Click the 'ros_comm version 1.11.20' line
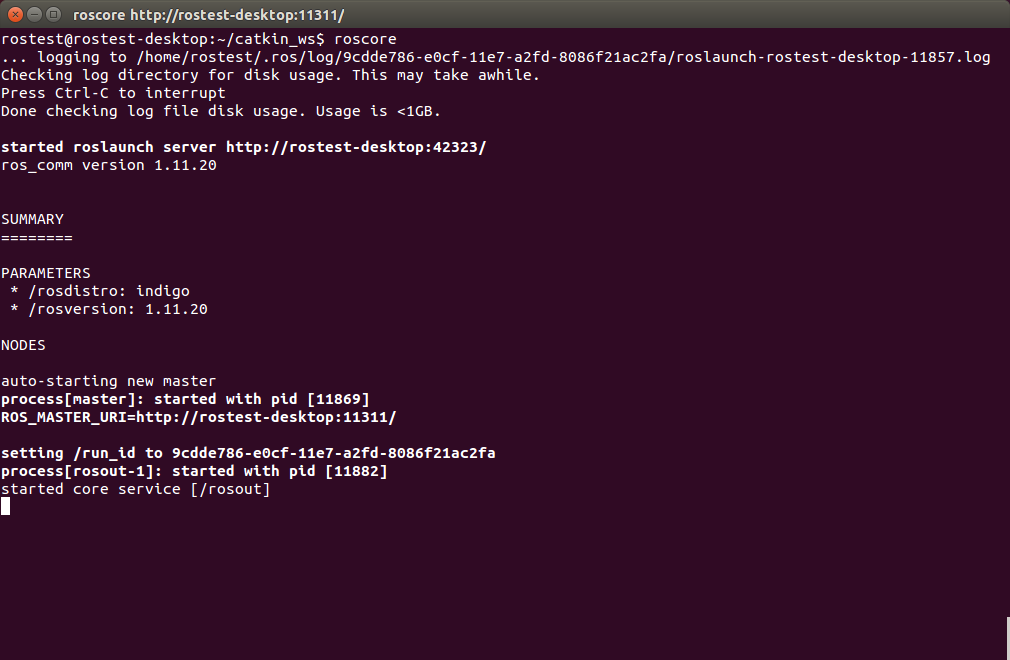The height and width of the screenshot is (660, 1010). click(109, 165)
